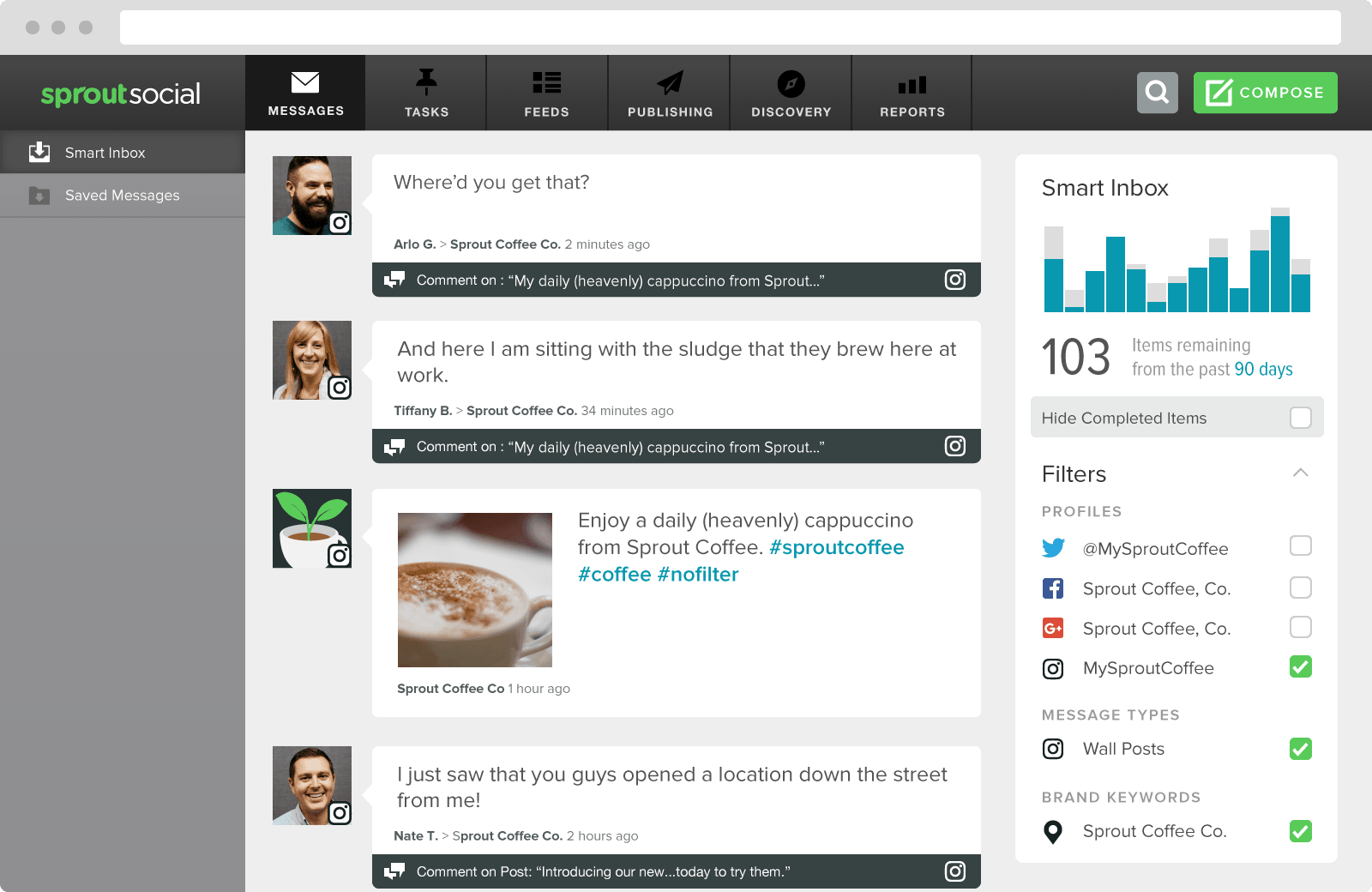
Task: View the Reports tab
Action: (x=912, y=93)
